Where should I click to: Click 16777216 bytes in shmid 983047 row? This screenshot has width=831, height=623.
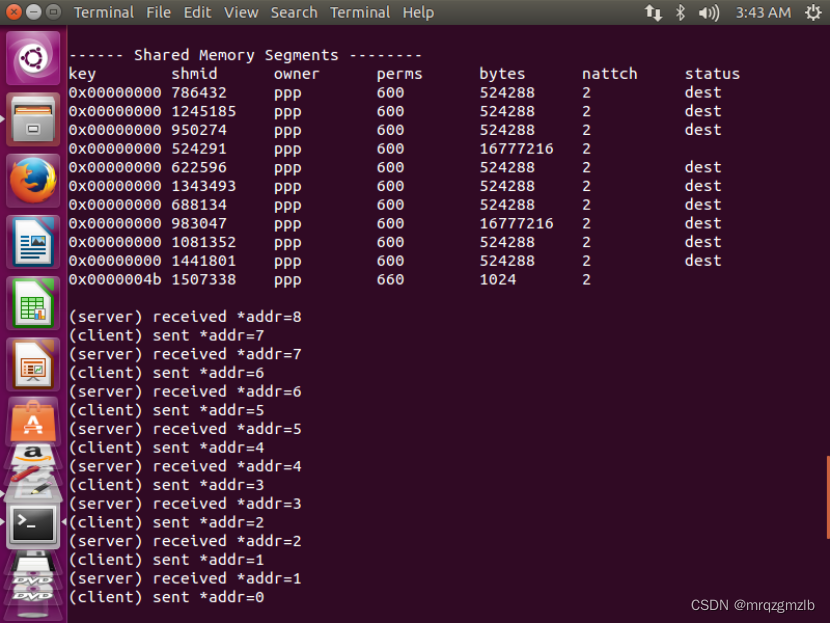coord(516,224)
